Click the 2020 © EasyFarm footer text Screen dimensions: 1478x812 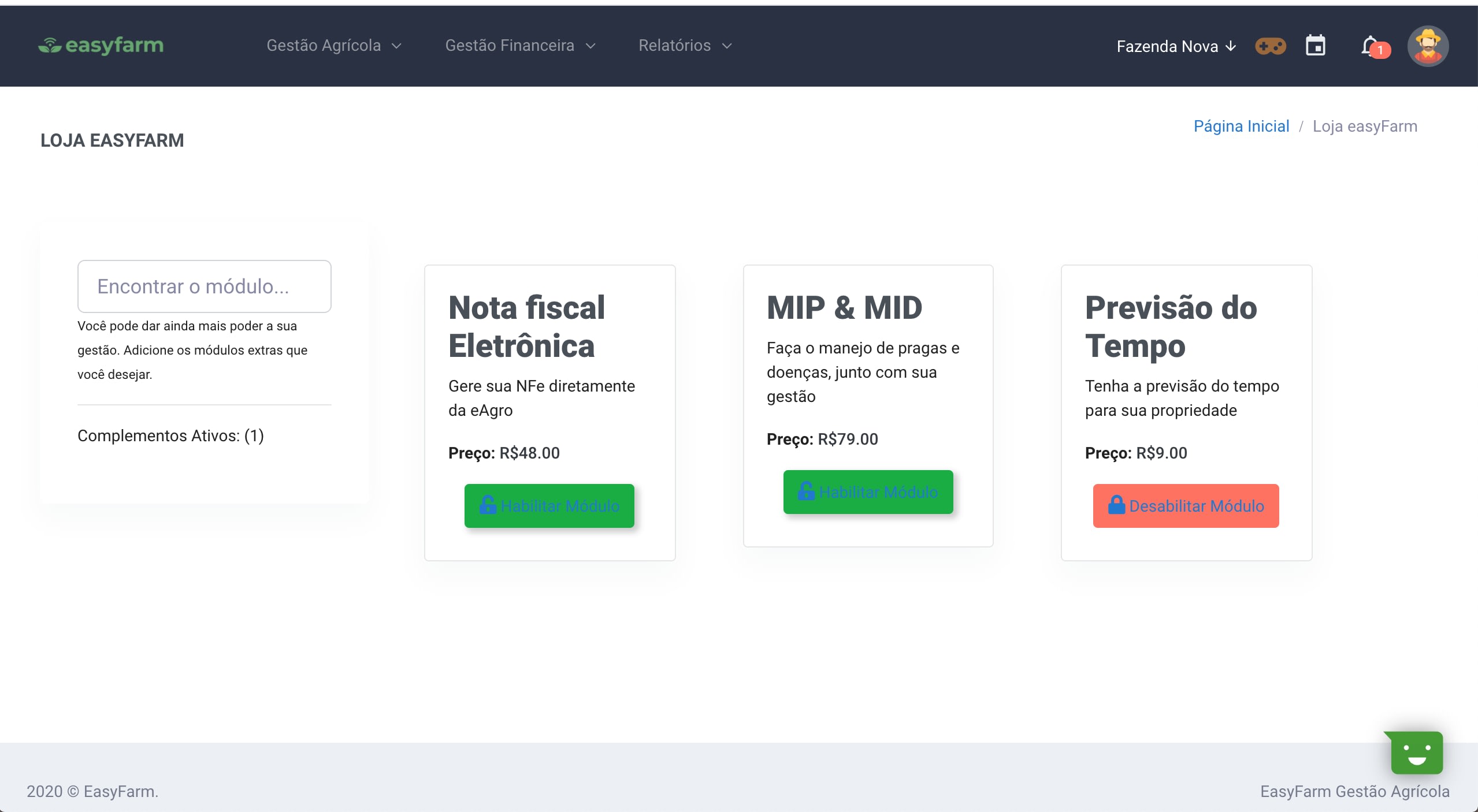[x=92, y=791]
